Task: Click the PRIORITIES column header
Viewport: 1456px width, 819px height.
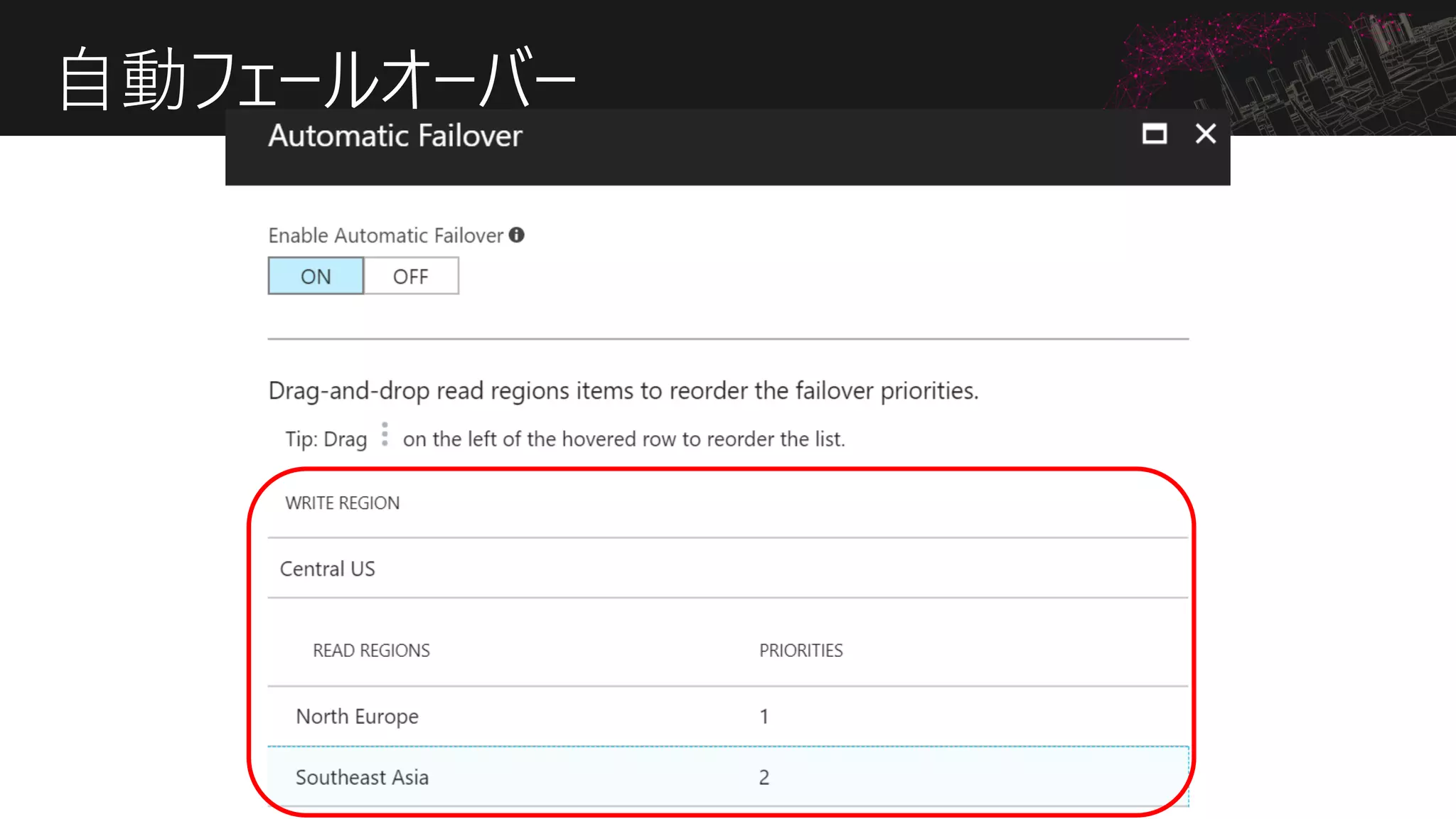Action: [x=801, y=651]
